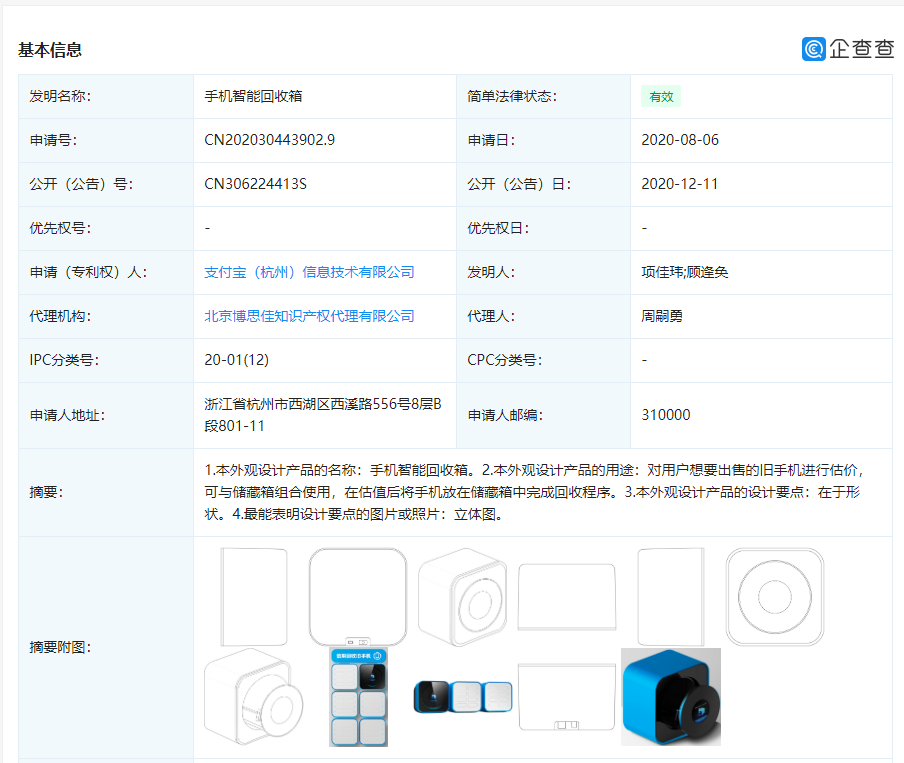Open agency link 北京博思佳知识产权代理有限公司
This screenshot has width=904, height=763.
tap(309, 316)
